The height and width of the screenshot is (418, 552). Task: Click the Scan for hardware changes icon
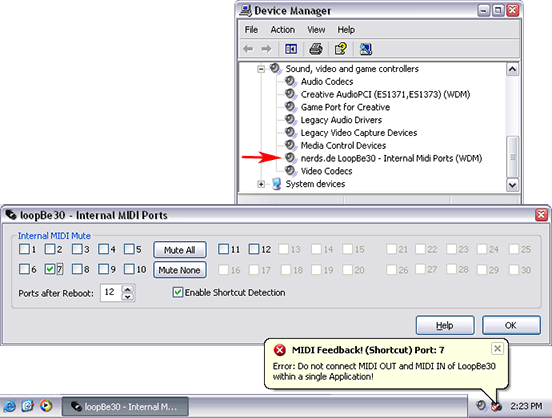pos(366,49)
